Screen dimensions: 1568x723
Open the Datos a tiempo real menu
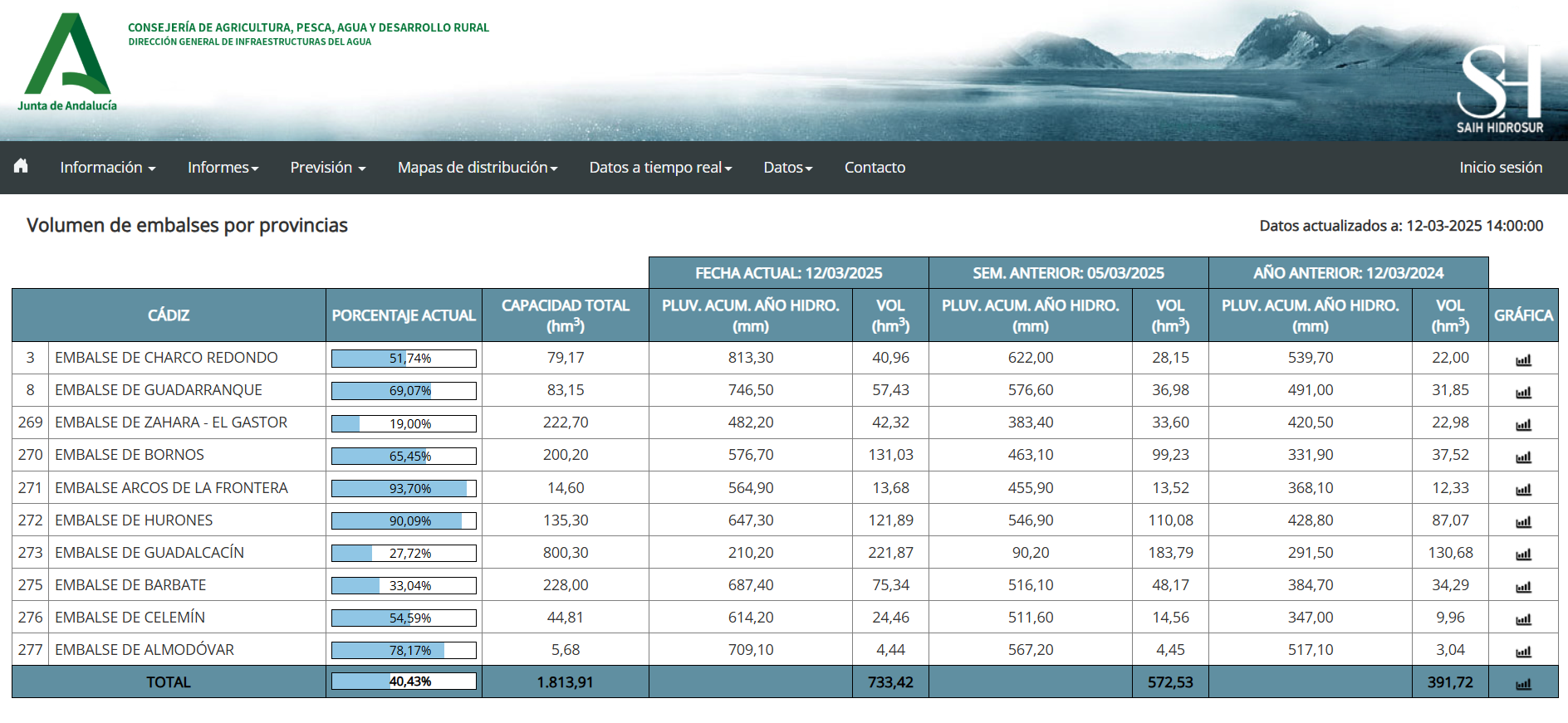coord(660,168)
